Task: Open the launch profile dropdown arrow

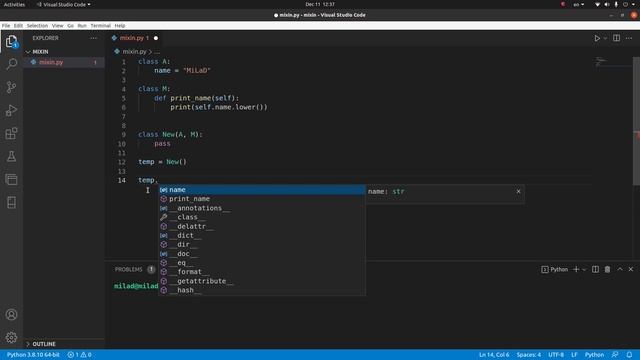Action: [584, 269]
